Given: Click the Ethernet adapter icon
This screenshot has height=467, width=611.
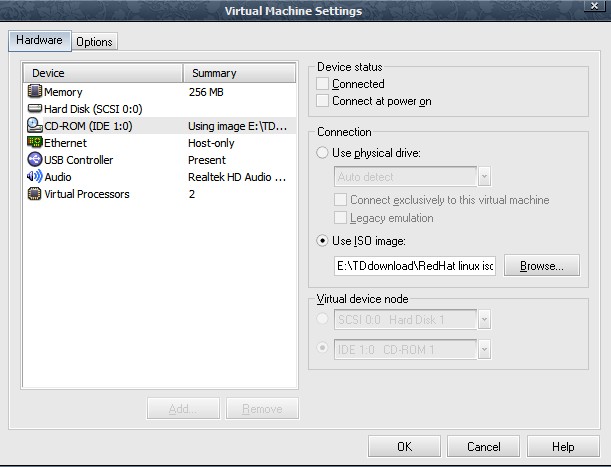Looking at the screenshot, I should pos(35,143).
